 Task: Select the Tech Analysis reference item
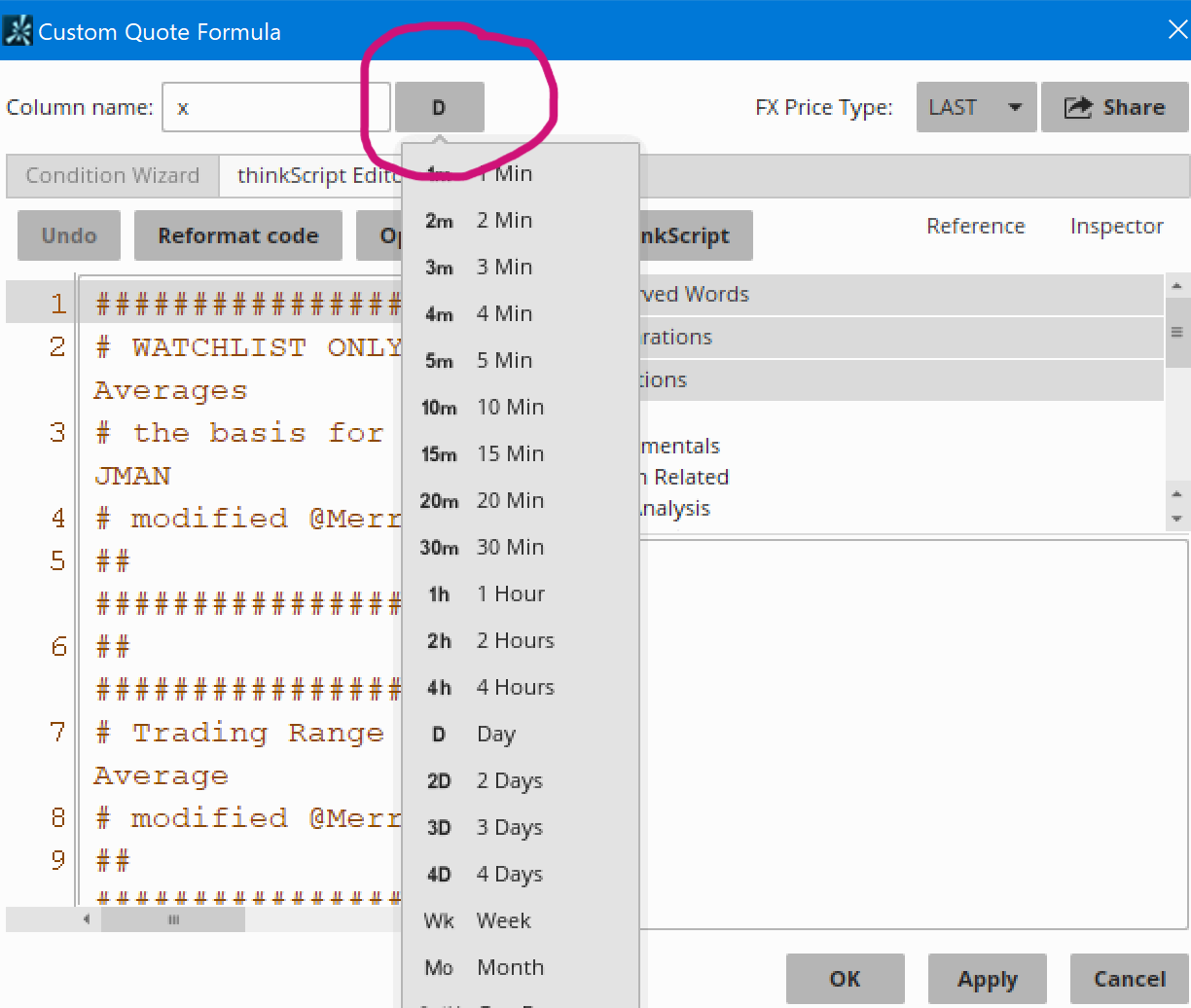click(675, 508)
